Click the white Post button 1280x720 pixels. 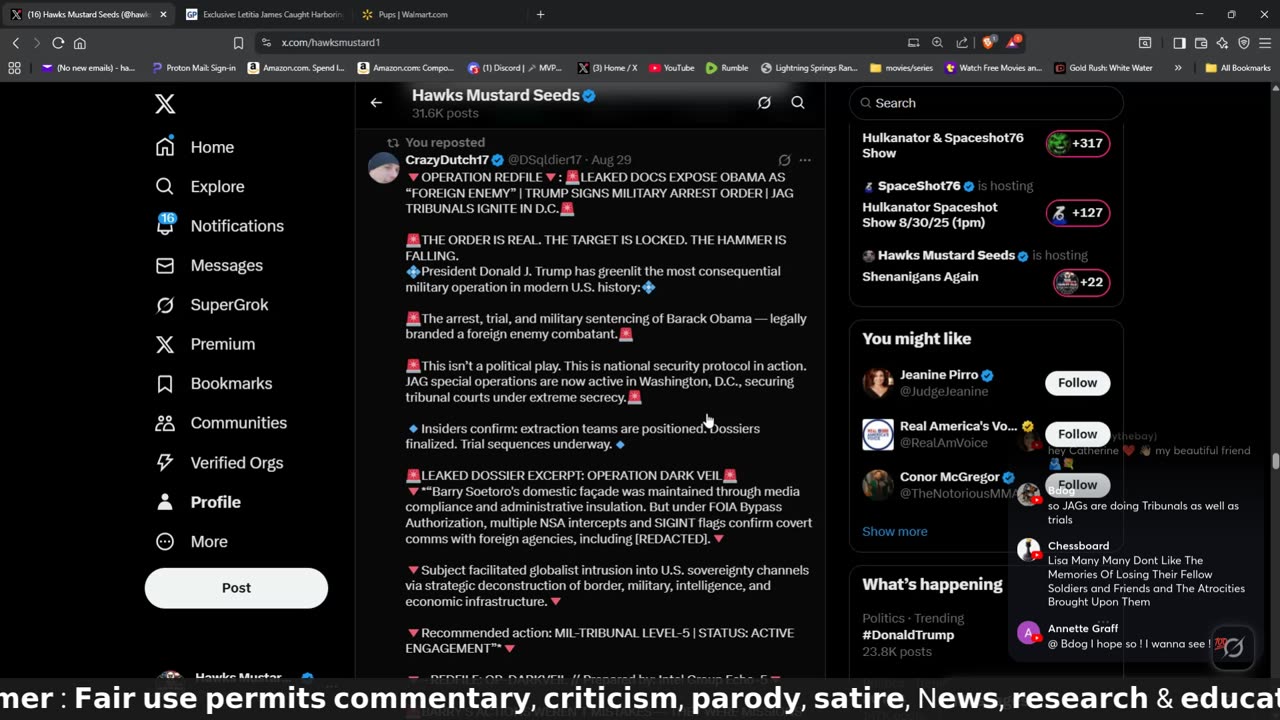click(236, 588)
